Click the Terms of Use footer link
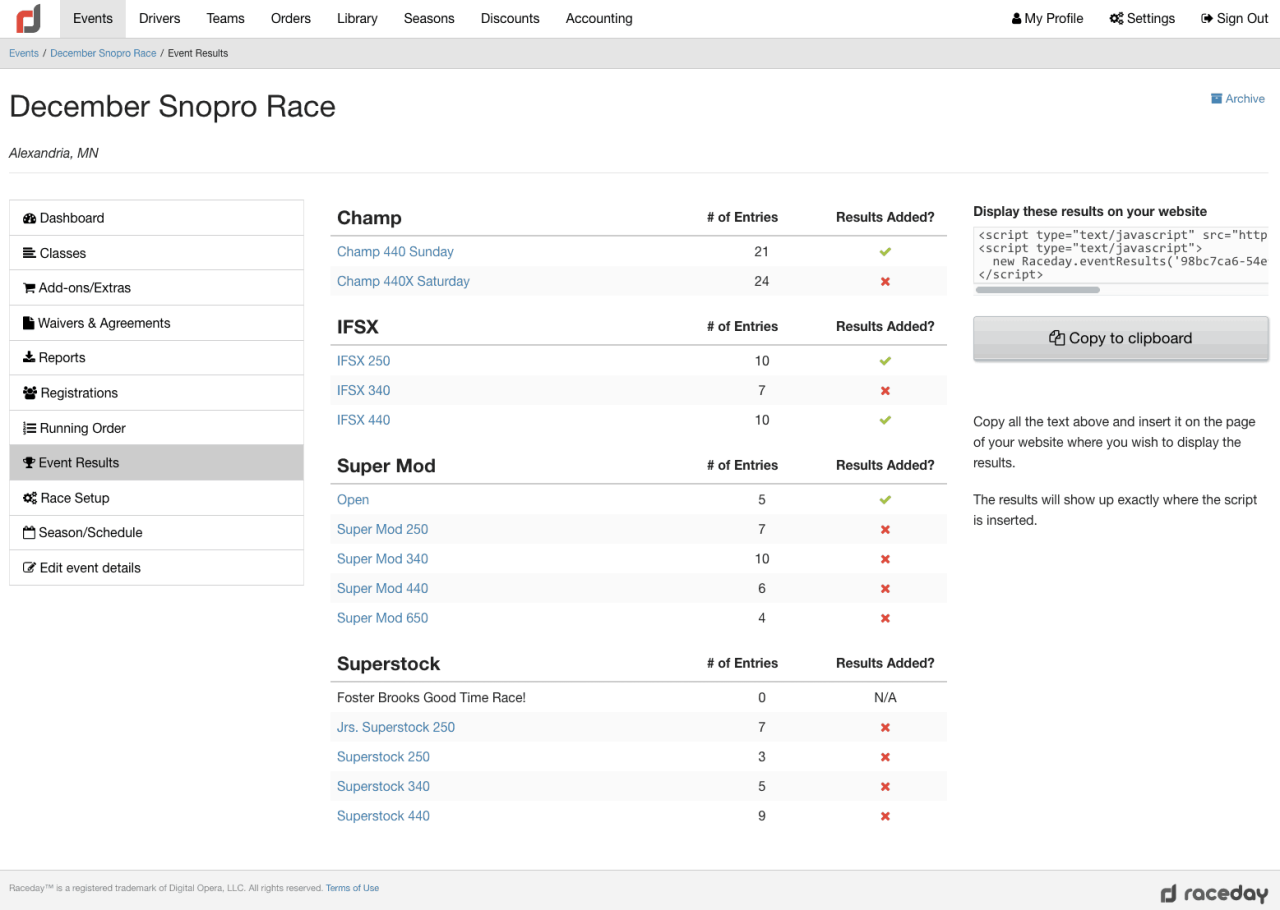The width and height of the screenshot is (1280, 910). [x=352, y=888]
